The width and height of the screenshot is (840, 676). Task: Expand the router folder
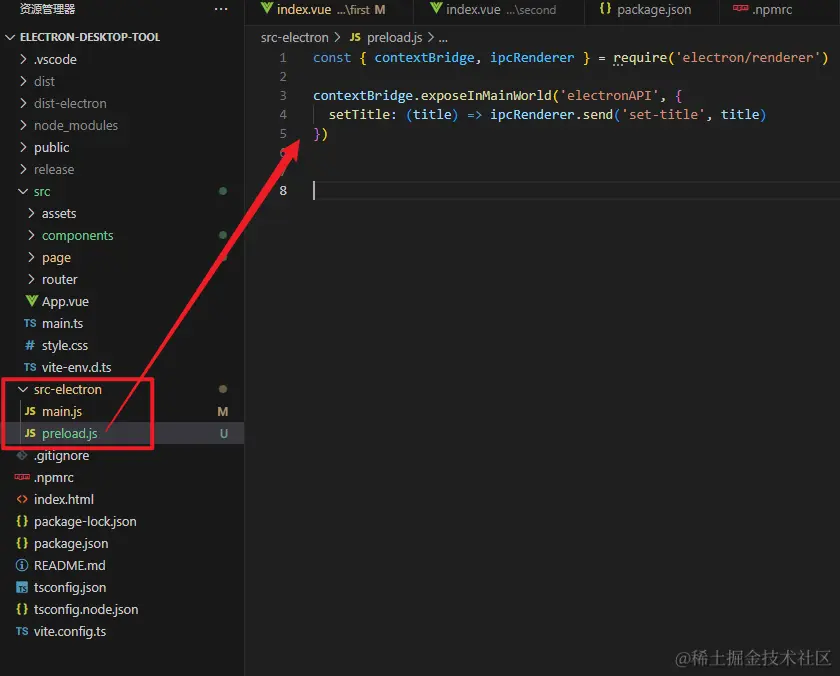click(31, 279)
